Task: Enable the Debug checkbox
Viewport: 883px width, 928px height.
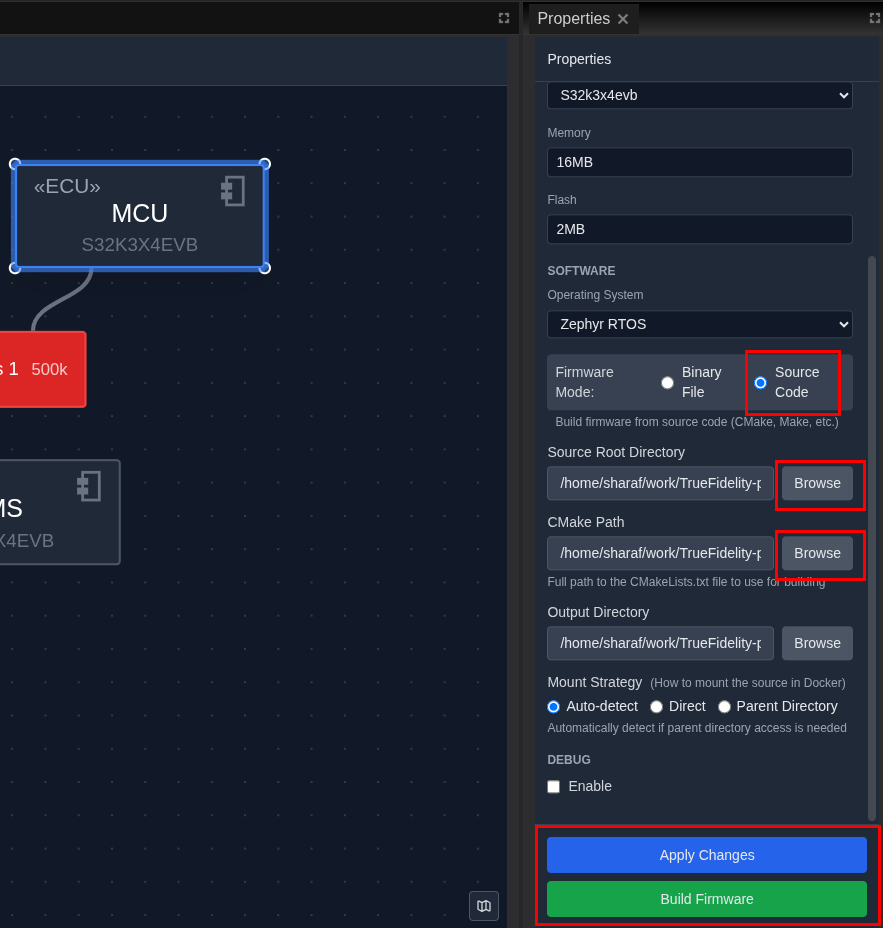Action: (x=553, y=787)
